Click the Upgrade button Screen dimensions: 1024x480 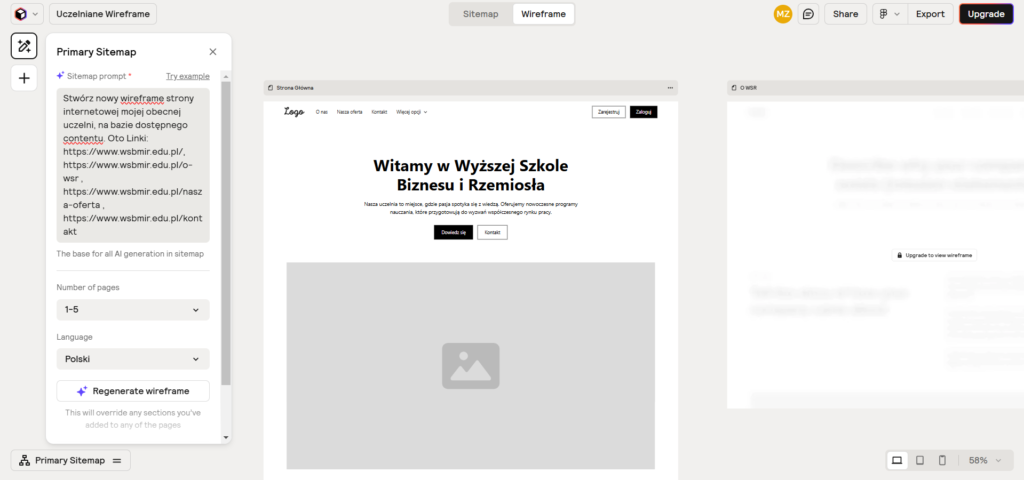pyautogui.click(x=986, y=14)
